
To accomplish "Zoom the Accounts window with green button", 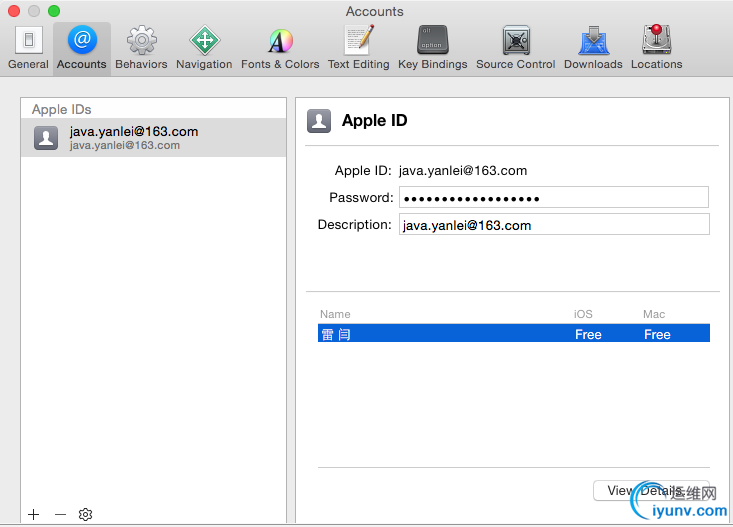I will coord(54,11).
